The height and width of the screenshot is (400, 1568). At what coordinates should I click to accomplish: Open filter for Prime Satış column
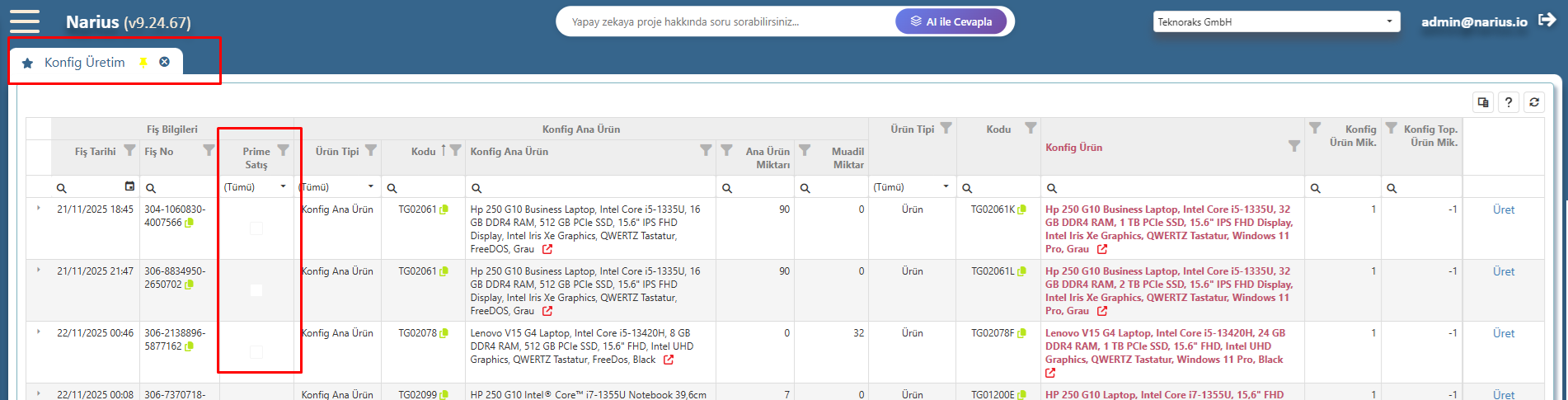coord(283,150)
